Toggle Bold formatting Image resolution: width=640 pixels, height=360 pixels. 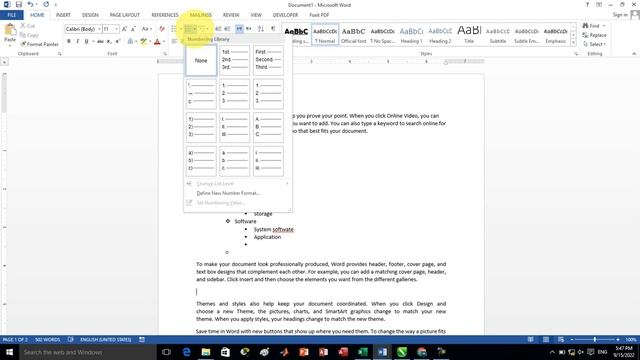[x=69, y=41]
